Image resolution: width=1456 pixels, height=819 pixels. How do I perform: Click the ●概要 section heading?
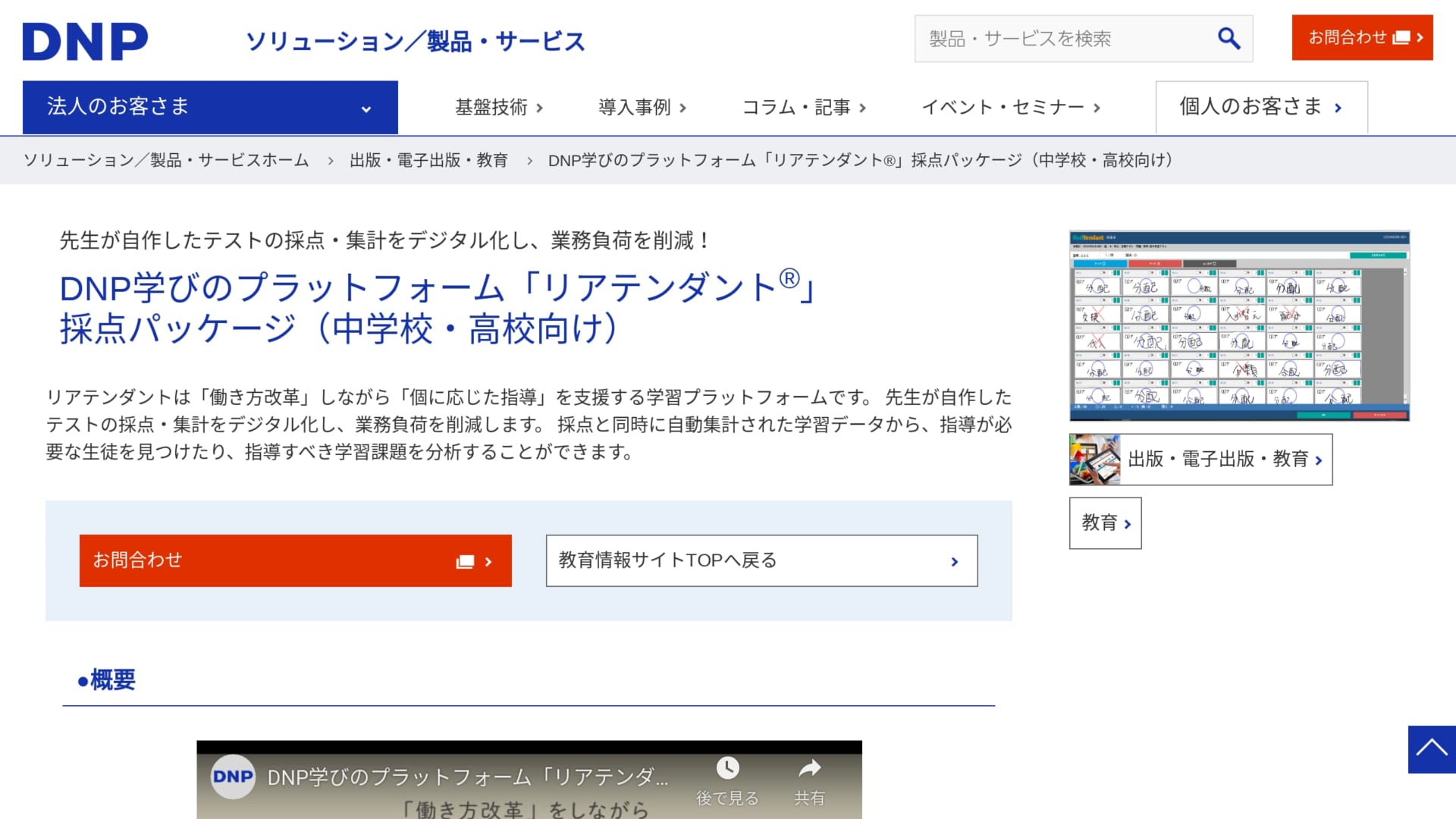(x=106, y=679)
